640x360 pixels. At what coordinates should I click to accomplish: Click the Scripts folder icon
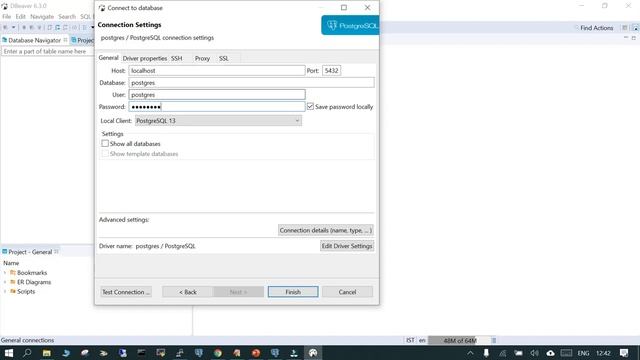(x=13, y=291)
